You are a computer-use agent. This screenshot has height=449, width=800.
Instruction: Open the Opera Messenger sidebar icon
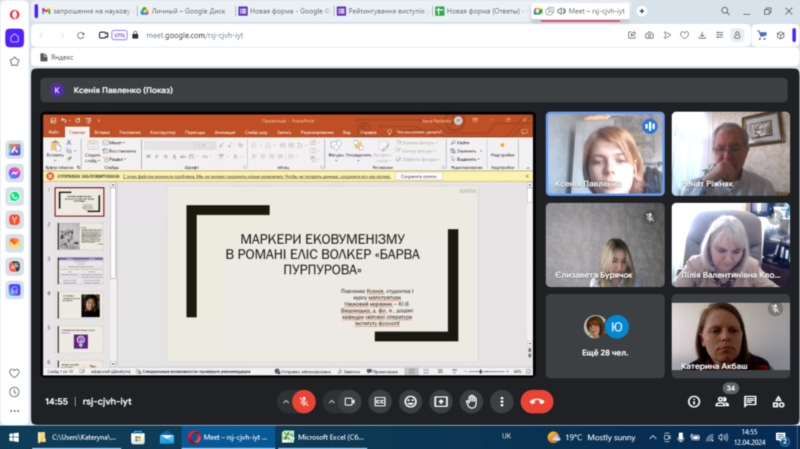coord(15,172)
